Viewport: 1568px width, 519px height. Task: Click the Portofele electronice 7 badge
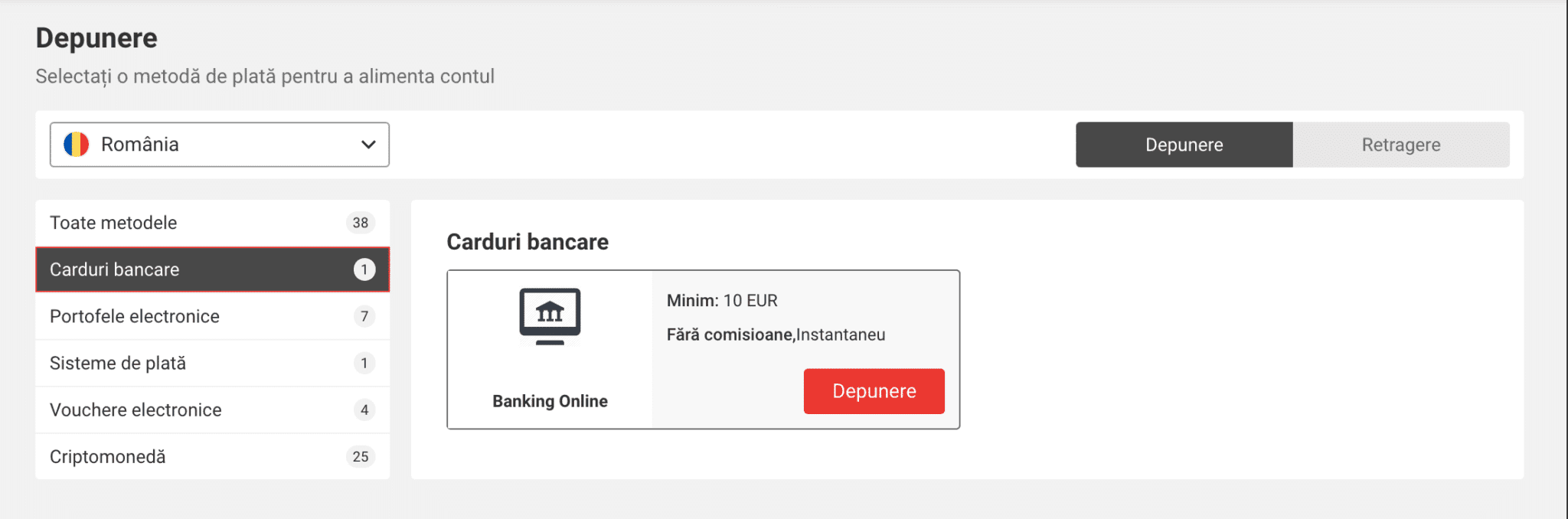364,316
